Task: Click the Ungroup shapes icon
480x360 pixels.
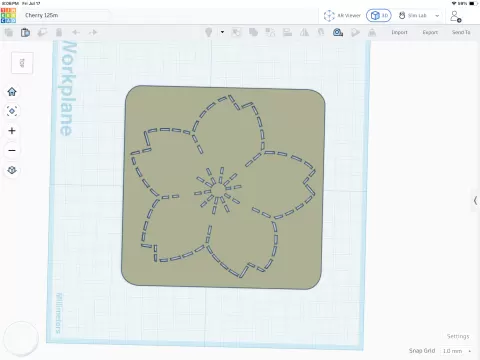Action: 270,32
